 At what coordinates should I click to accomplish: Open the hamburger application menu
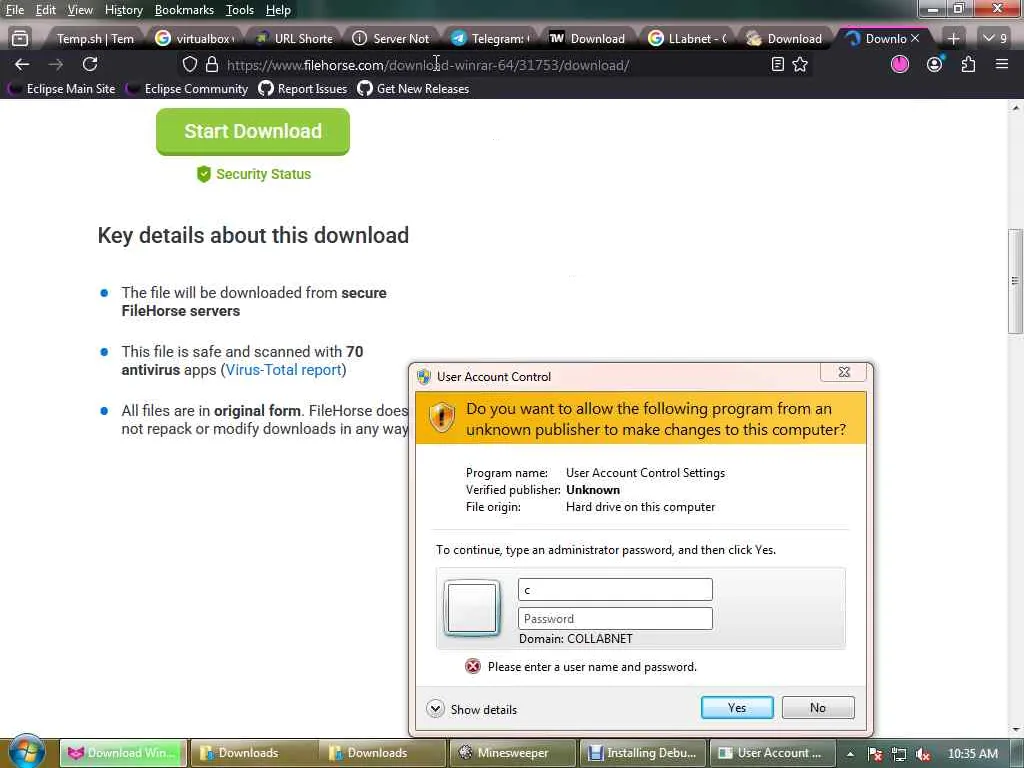(x=1002, y=64)
